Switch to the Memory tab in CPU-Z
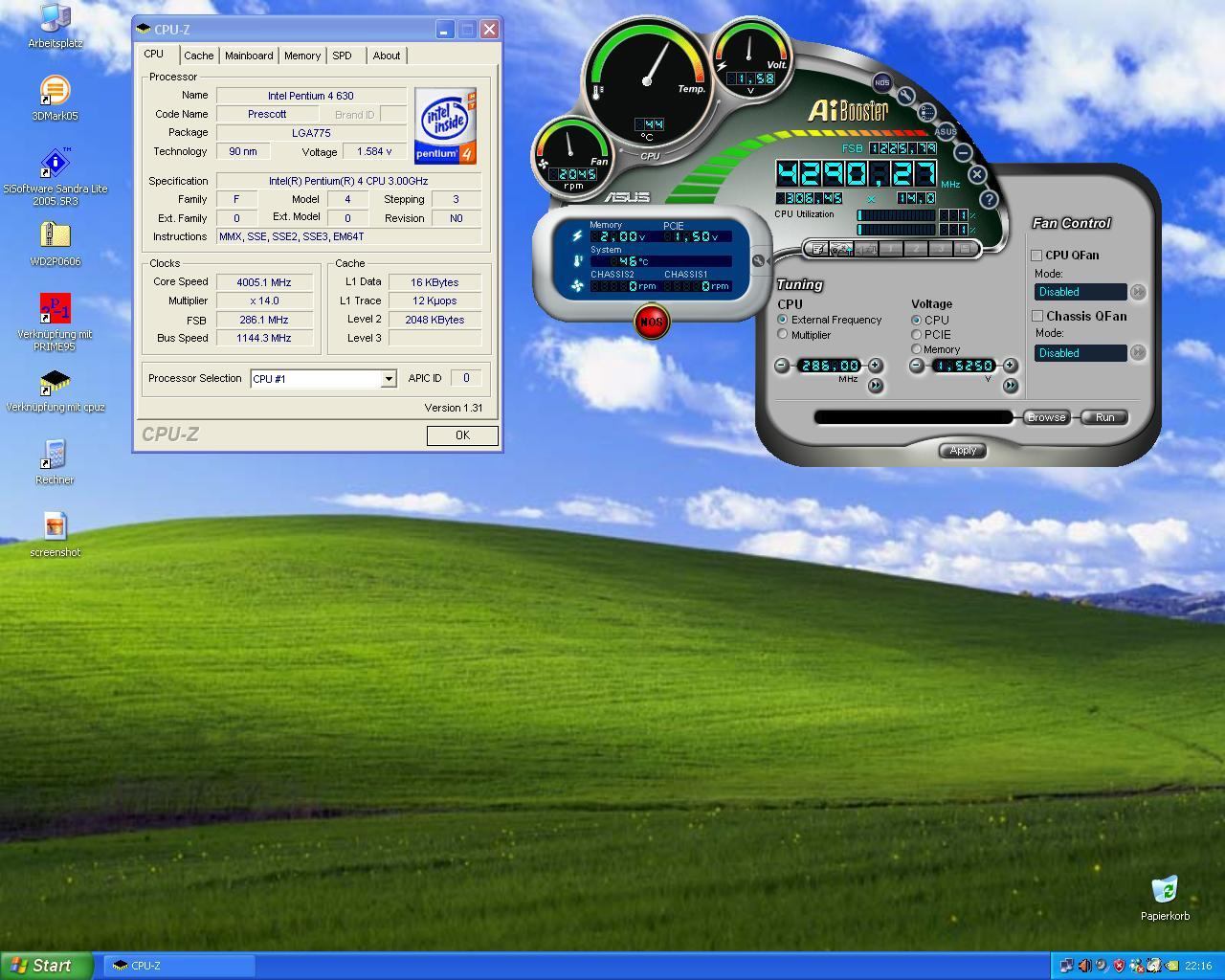This screenshot has height=980, width=1225. click(x=302, y=56)
